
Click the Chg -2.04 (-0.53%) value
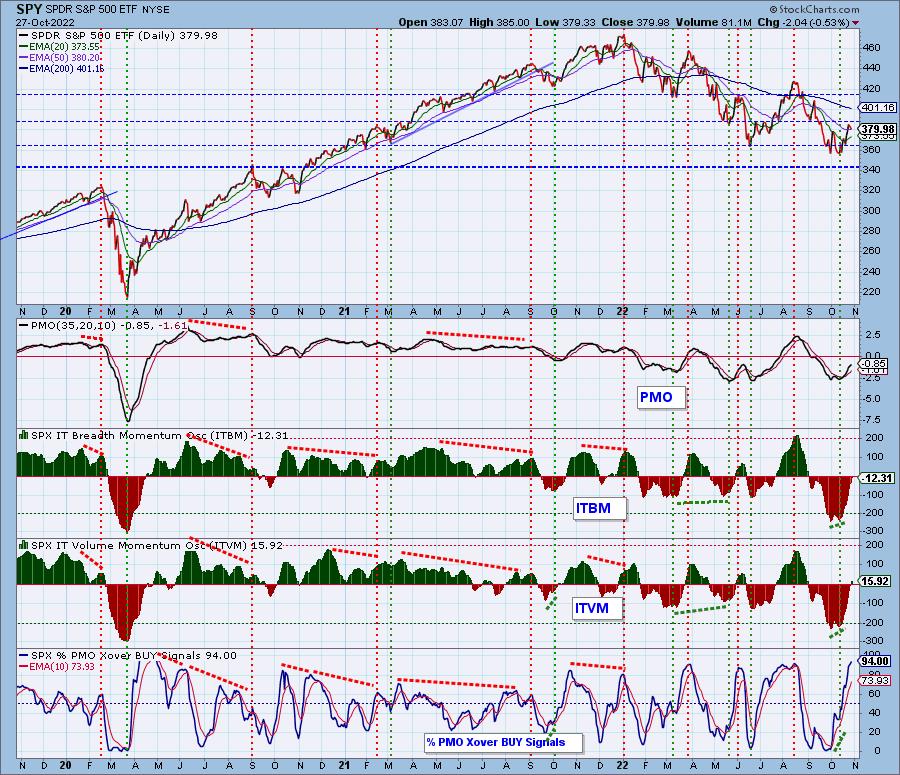804,22
